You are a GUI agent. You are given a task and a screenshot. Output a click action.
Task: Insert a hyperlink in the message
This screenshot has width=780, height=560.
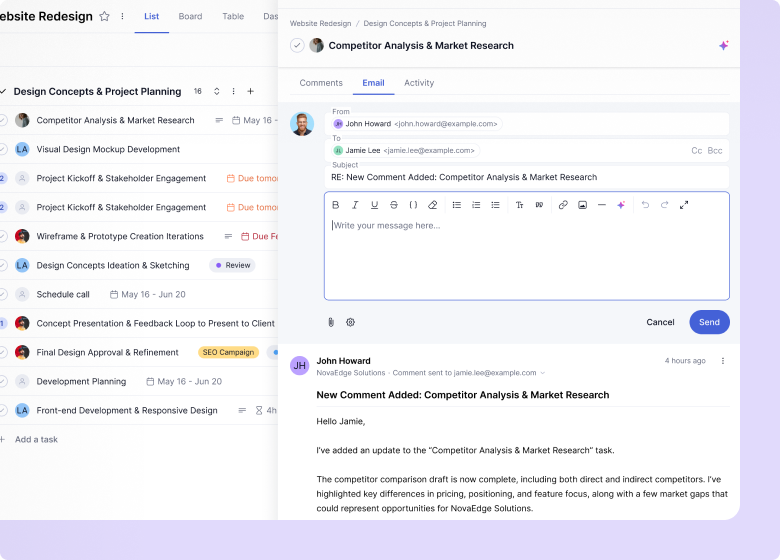(563, 205)
